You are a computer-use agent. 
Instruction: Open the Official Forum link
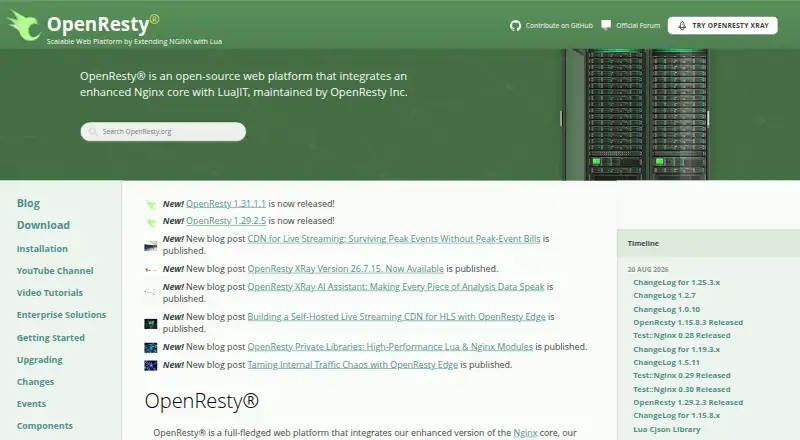[638, 26]
